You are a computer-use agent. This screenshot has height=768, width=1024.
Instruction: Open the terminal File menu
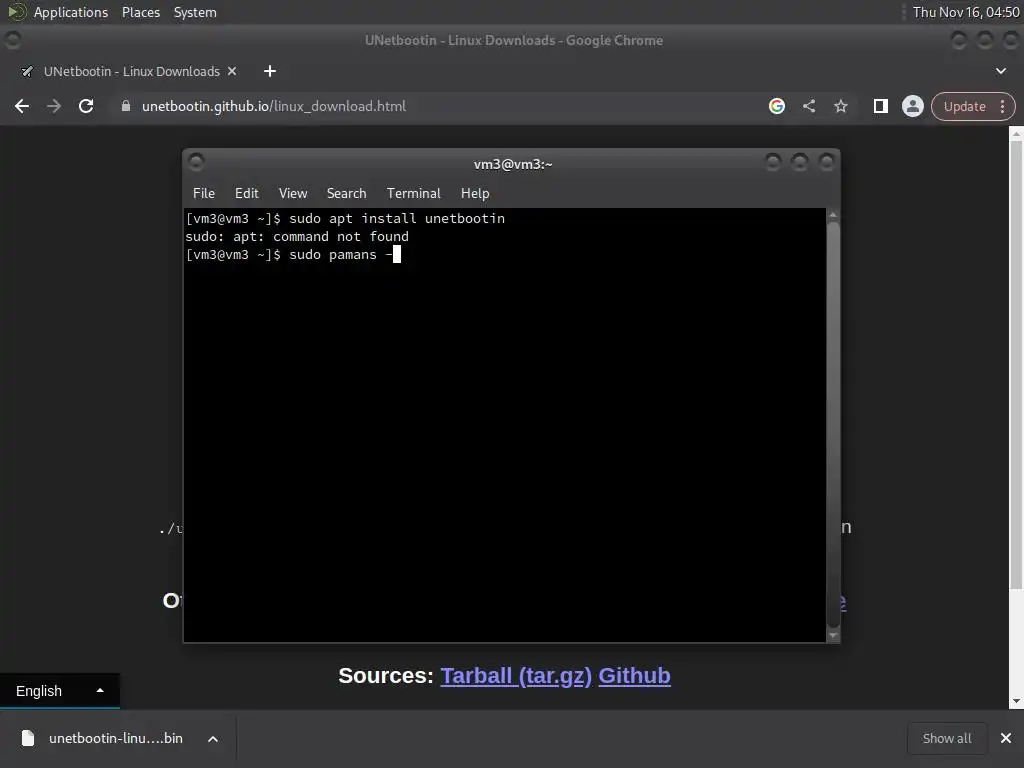[x=204, y=193]
